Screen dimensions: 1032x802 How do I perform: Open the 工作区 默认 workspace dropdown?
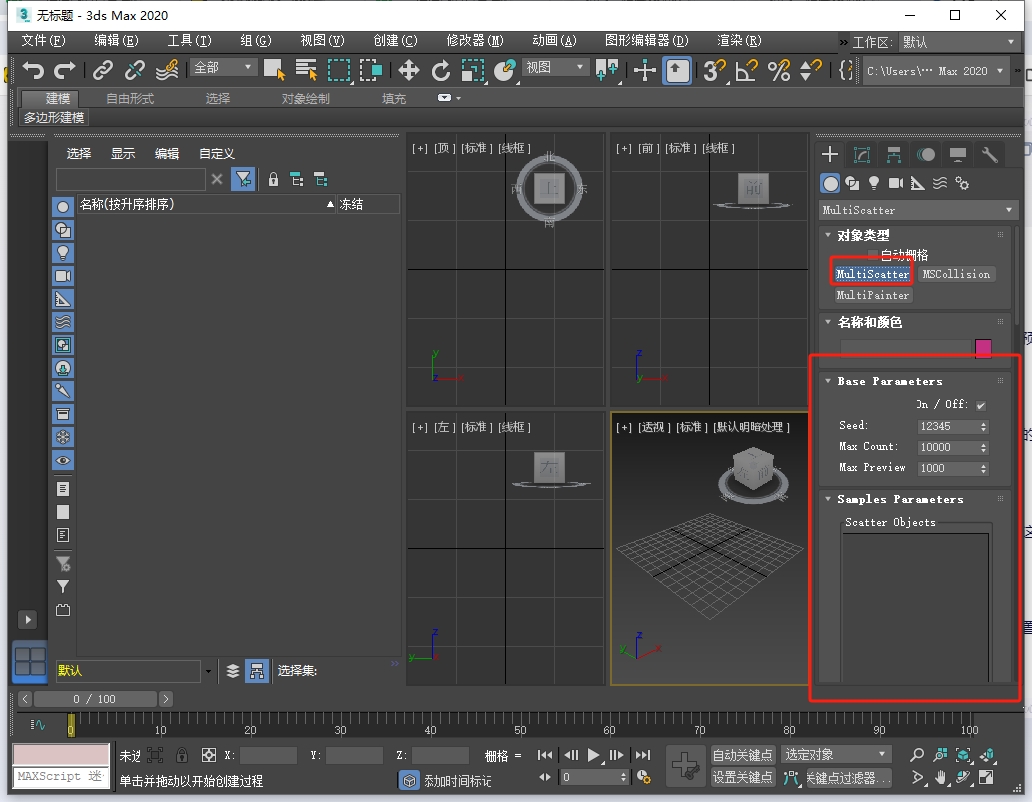[960, 42]
